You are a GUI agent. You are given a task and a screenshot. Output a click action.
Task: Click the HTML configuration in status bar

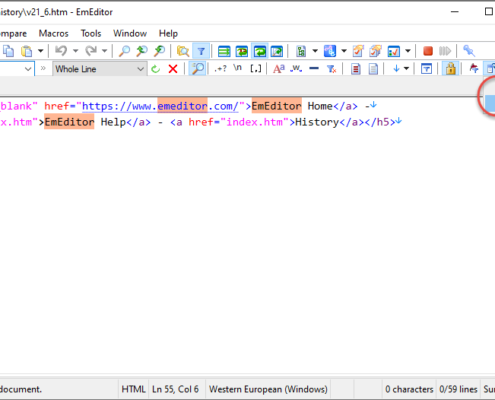point(134,389)
